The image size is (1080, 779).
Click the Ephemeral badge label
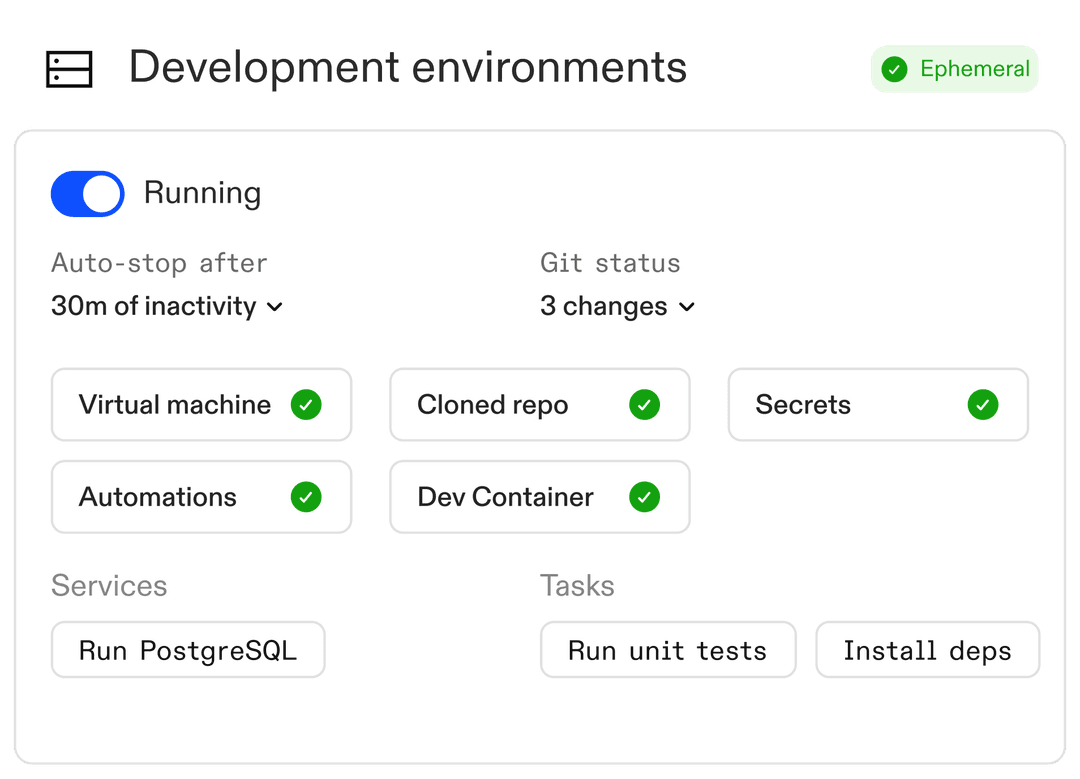974,69
